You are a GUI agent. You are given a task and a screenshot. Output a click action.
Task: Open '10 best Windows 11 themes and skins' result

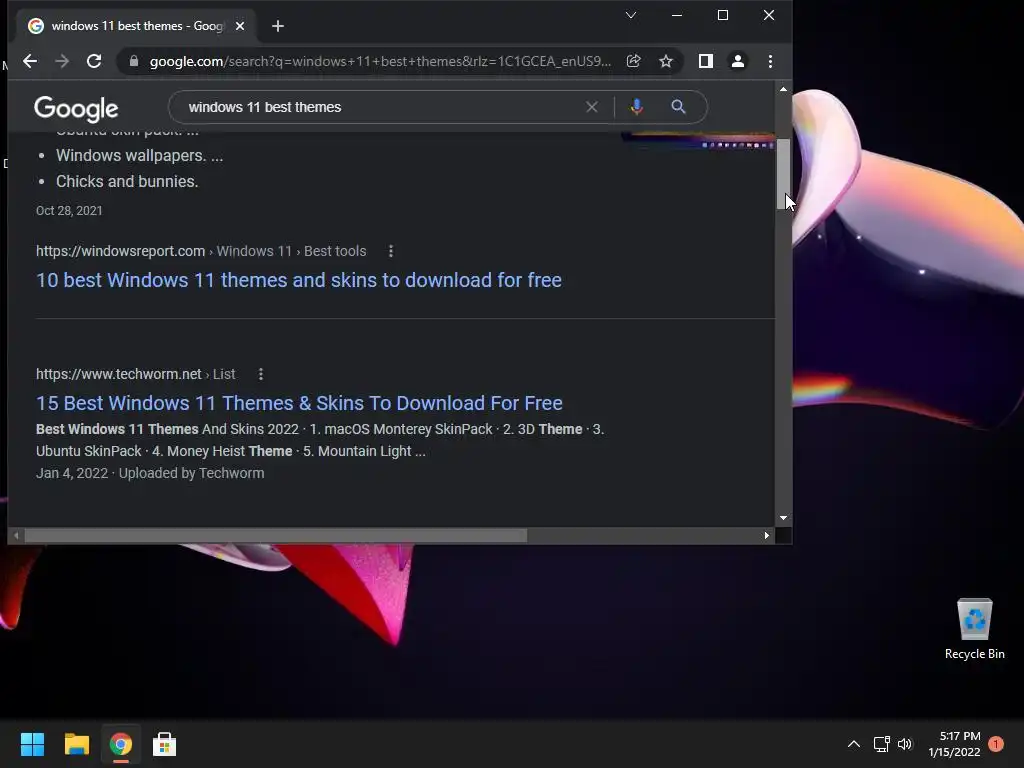[298, 280]
